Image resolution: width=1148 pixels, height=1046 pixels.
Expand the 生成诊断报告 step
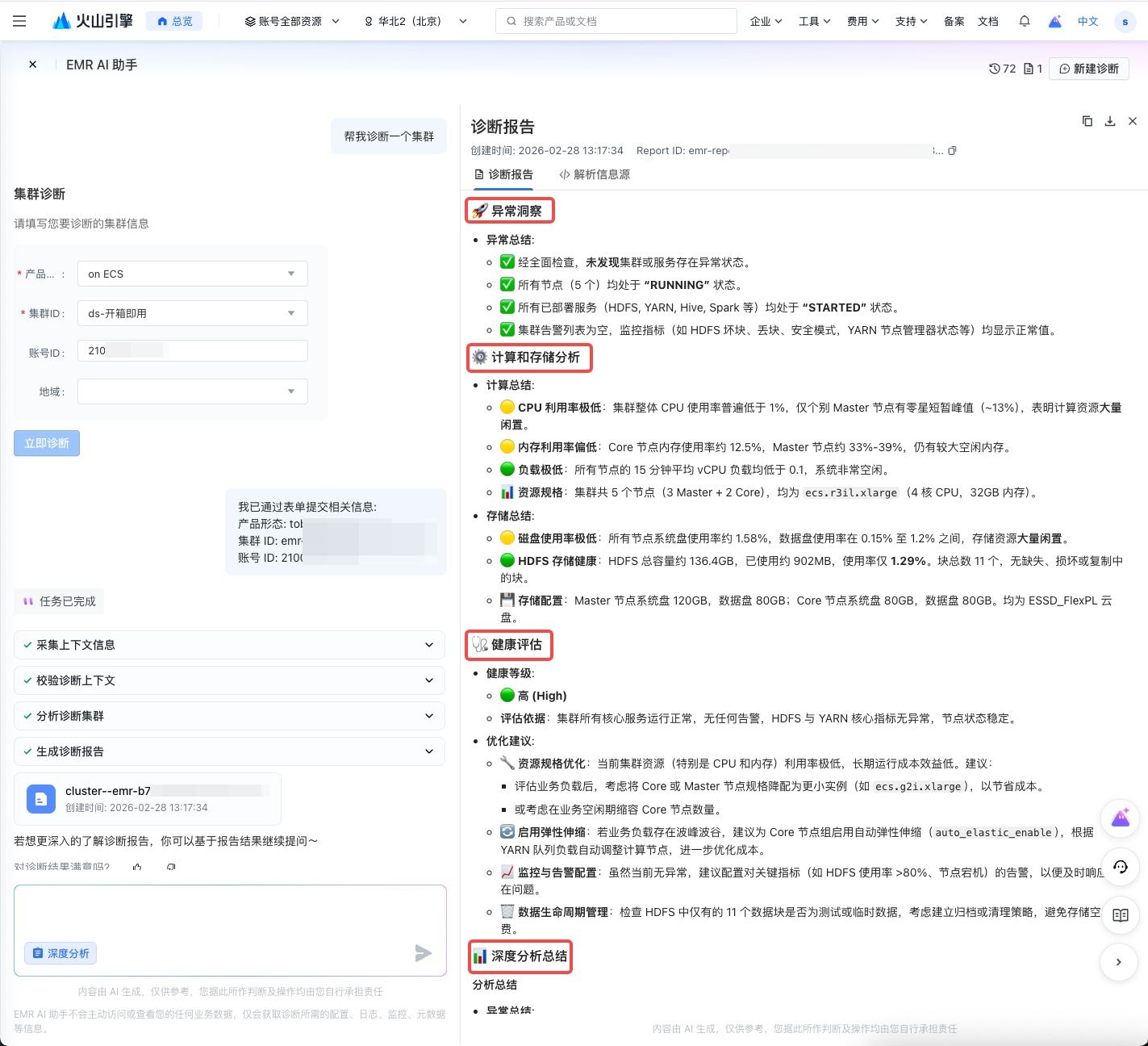tap(230, 751)
